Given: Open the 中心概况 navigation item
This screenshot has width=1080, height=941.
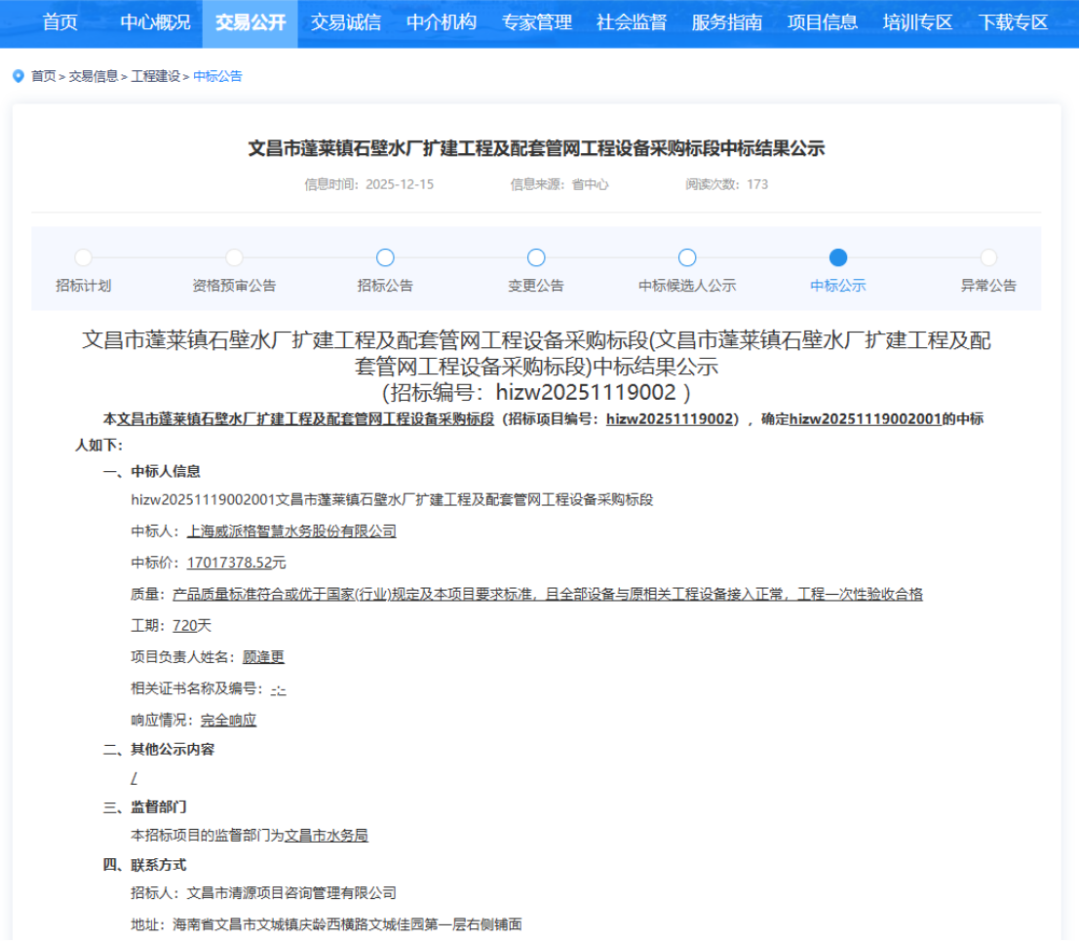Looking at the screenshot, I should tap(155, 23).
